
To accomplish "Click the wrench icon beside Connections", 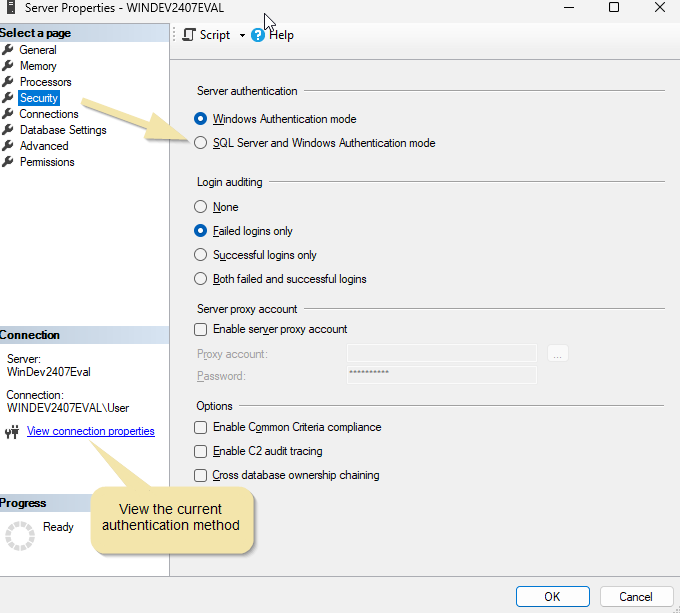I will pyautogui.click(x=7, y=114).
